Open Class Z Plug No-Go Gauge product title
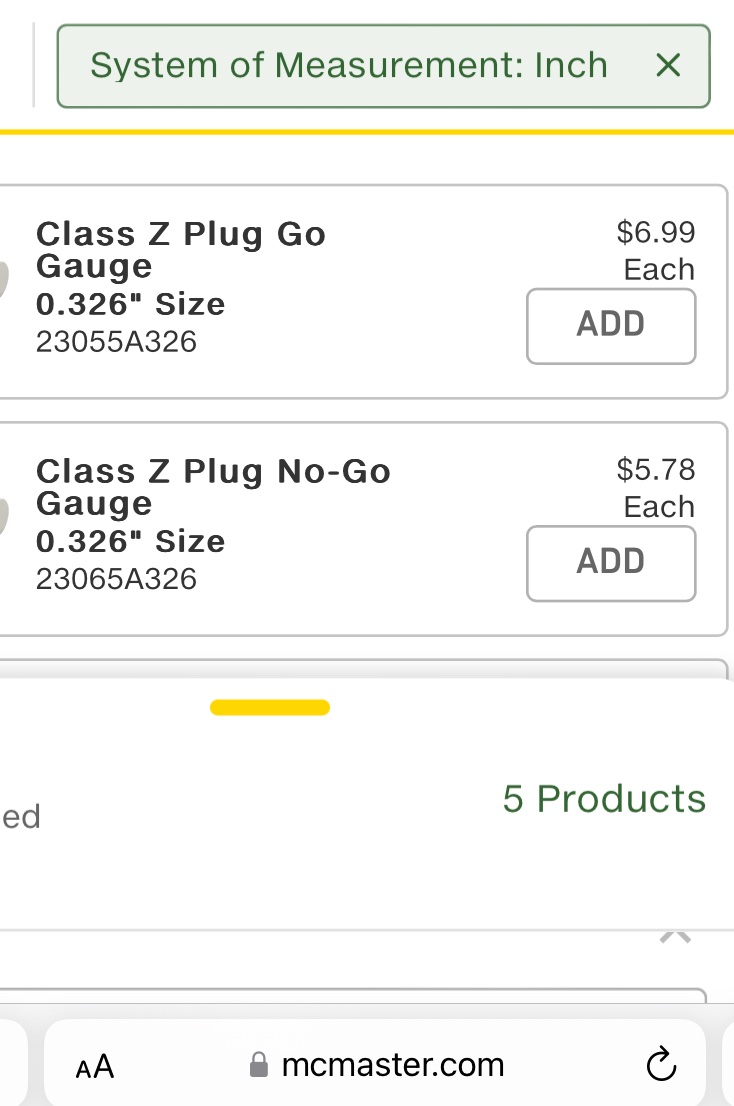The height and width of the screenshot is (1106, 734). tap(212, 486)
